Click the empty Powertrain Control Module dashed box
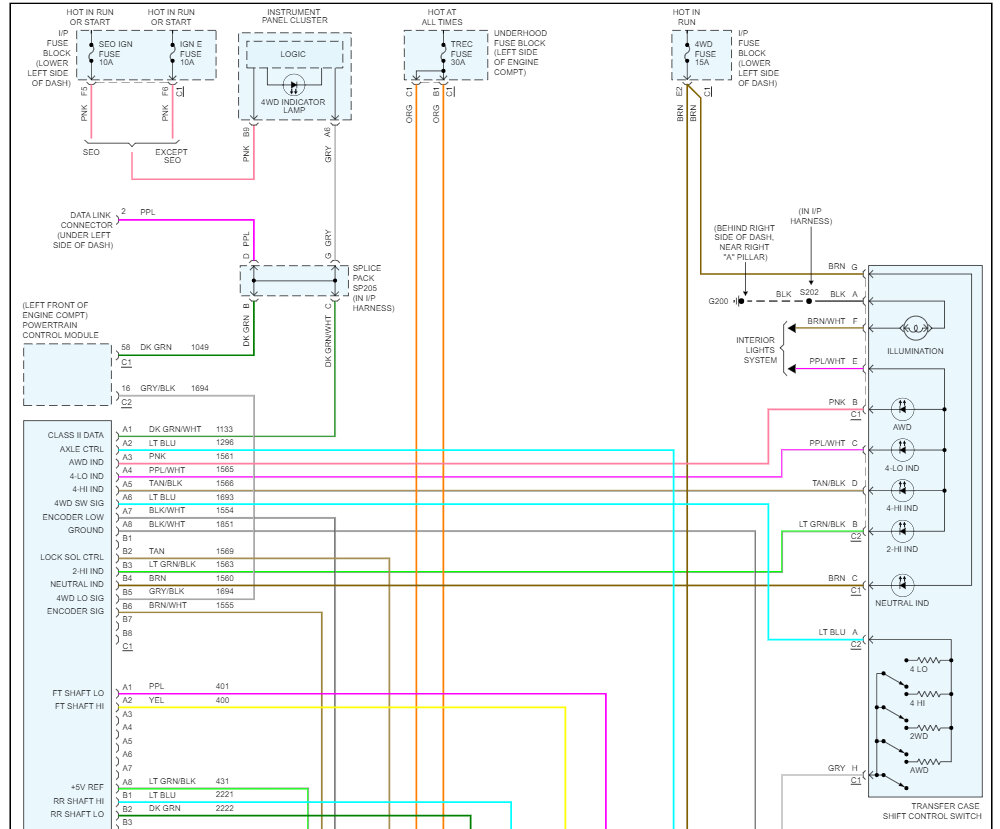The image size is (1000, 829). 67,374
